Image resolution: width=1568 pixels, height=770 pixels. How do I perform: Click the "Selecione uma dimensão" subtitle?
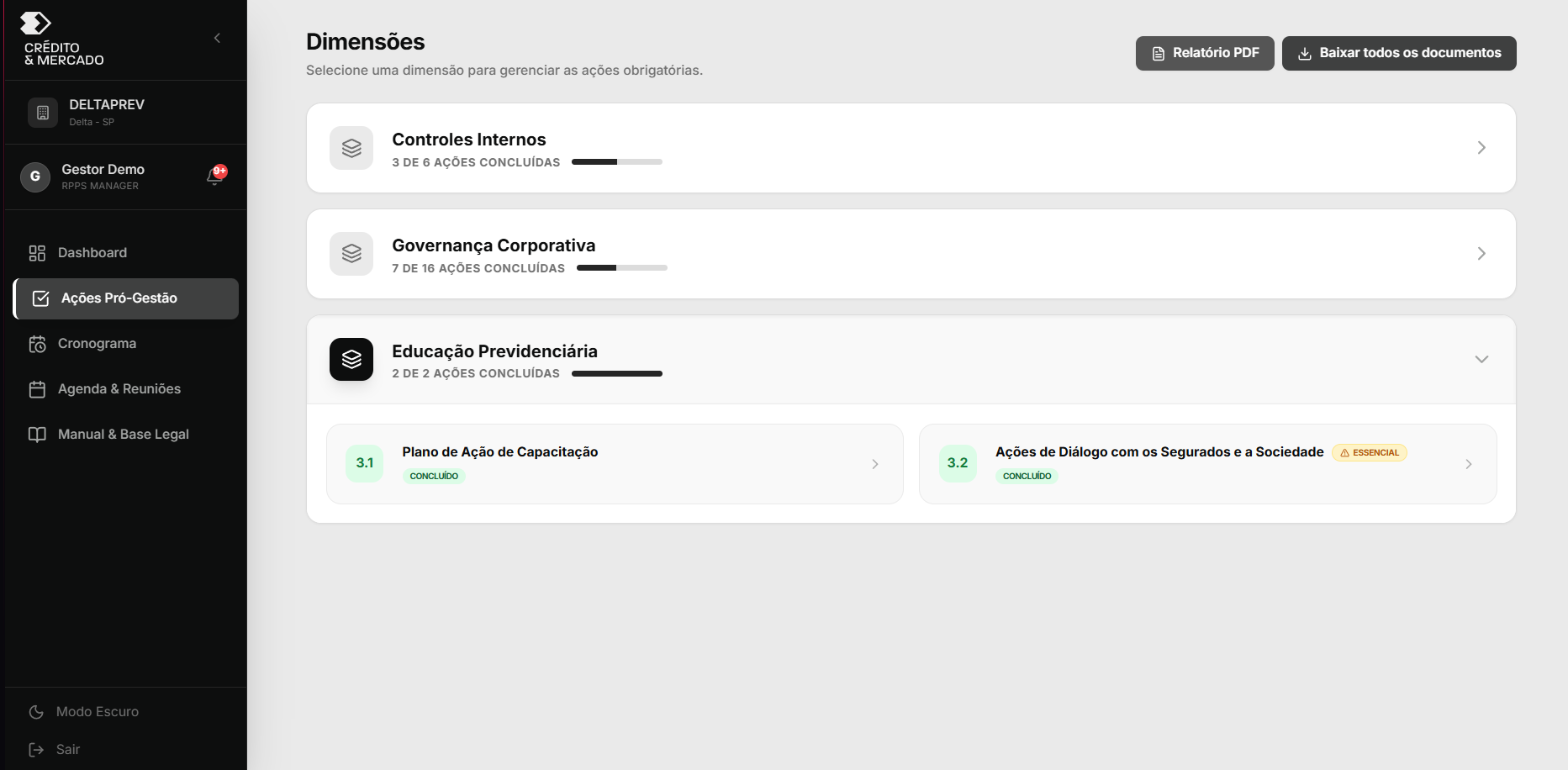(x=504, y=70)
